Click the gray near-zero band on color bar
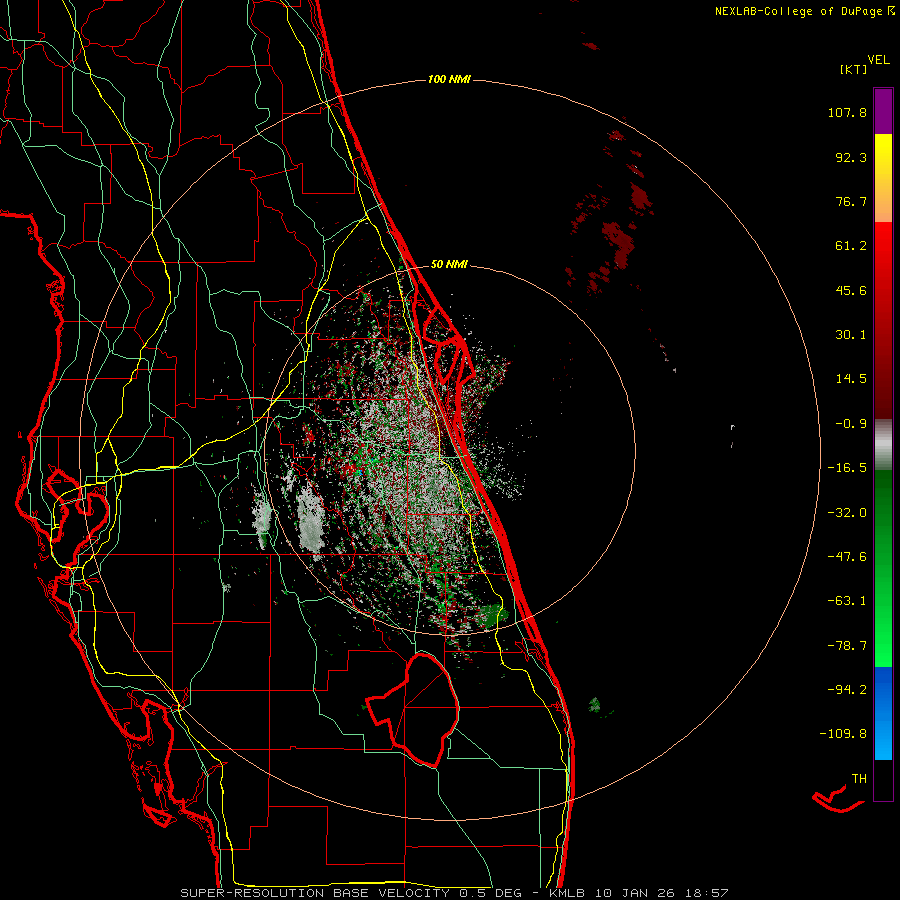Screen dimensions: 900x900 tap(883, 440)
